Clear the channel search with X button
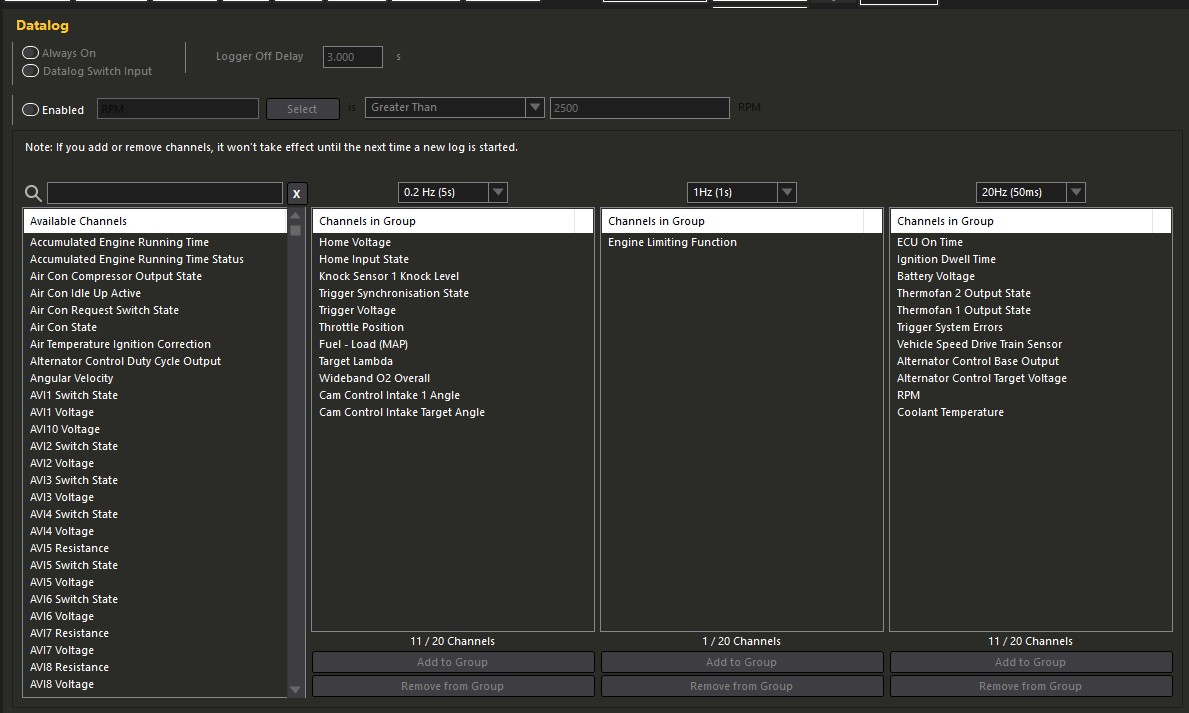The width and height of the screenshot is (1189, 713). [x=296, y=193]
